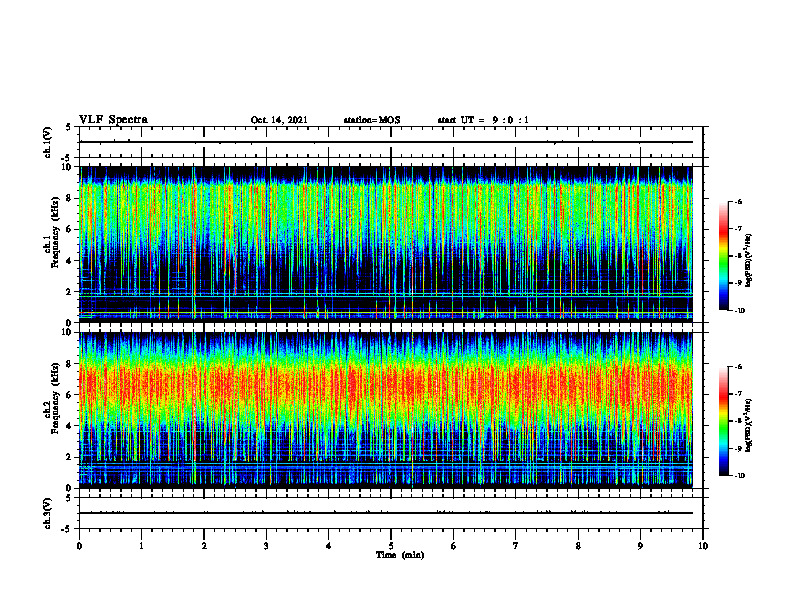Viewport: 792px width, 612px height.
Task: Click time axis tick label "8"
Action: [x=578, y=546]
